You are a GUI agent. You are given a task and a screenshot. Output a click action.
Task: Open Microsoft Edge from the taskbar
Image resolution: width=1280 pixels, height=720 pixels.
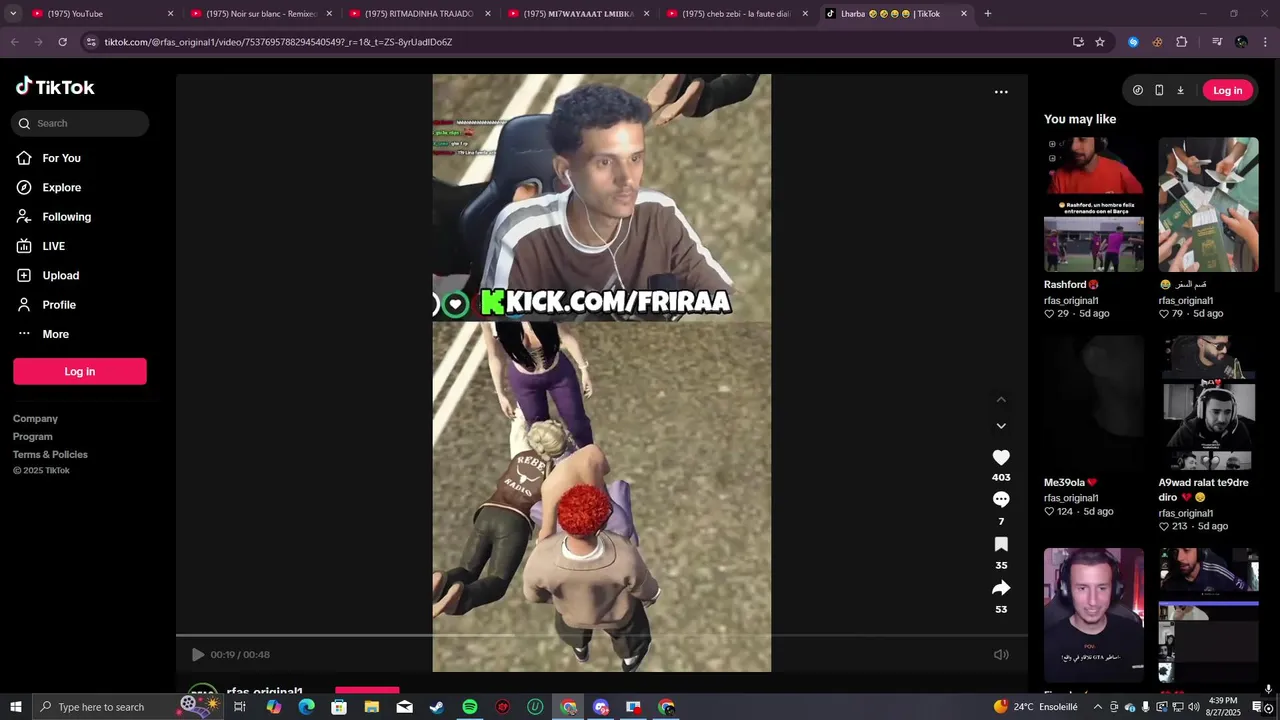306,707
